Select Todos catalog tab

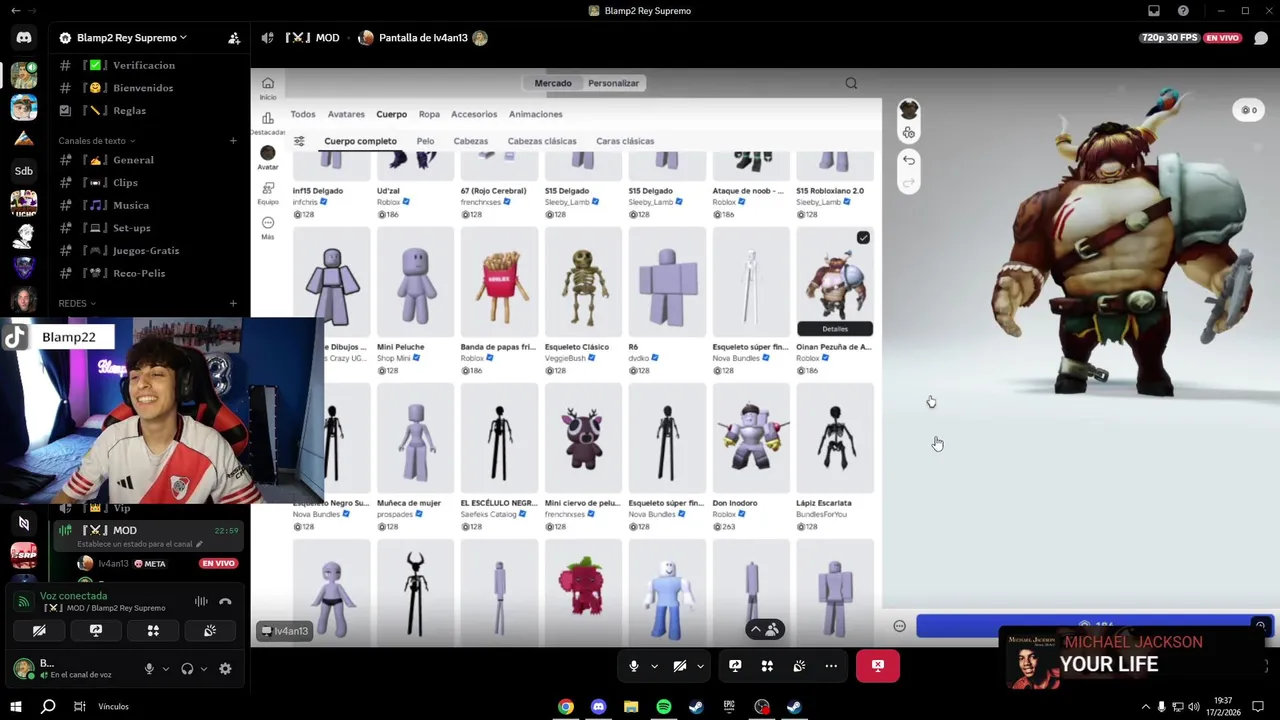(x=303, y=114)
